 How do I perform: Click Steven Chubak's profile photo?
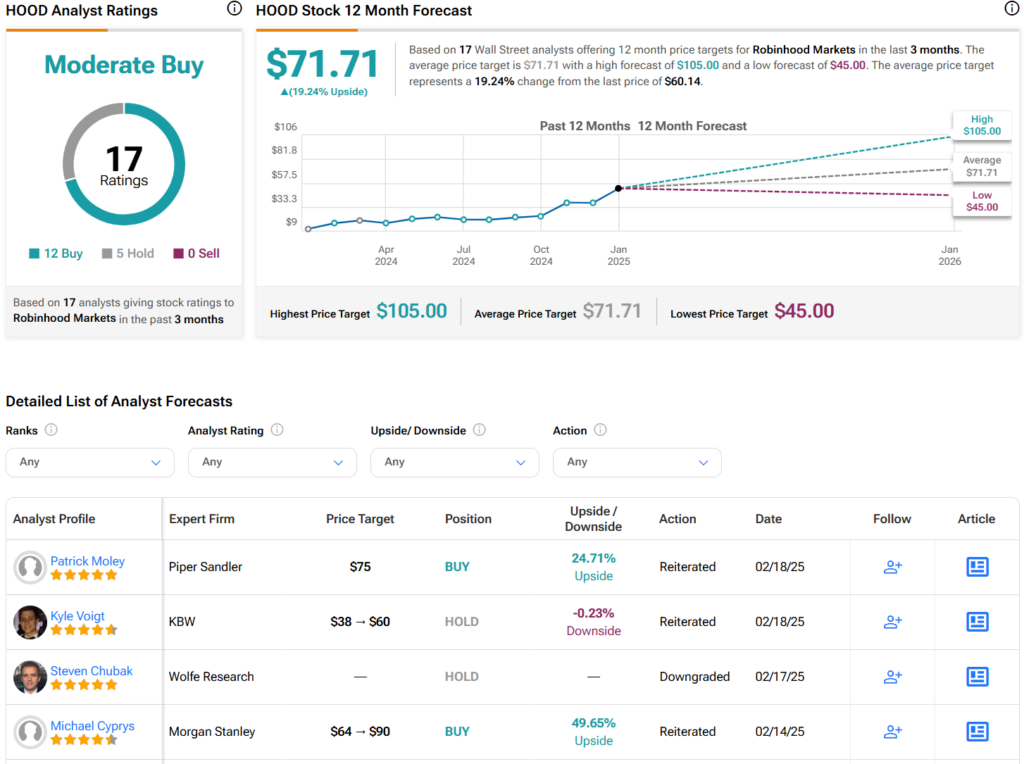(30, 677)
